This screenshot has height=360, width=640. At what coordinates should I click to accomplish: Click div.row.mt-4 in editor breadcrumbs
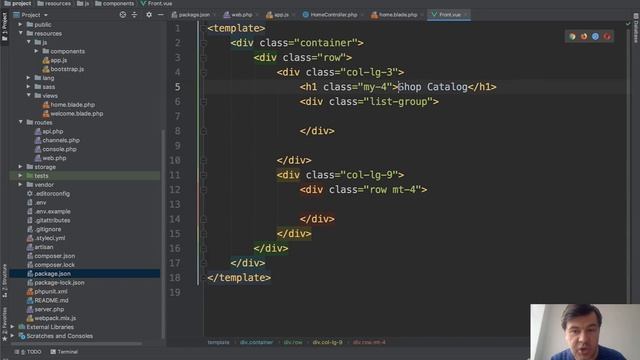point(369,342)
